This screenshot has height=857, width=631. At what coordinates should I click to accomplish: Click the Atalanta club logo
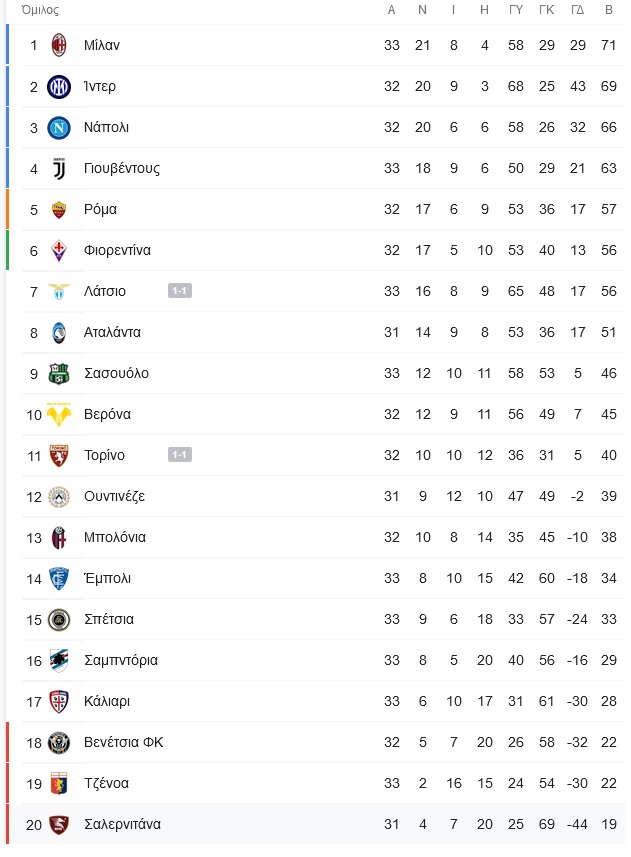[x=59, y=332]
